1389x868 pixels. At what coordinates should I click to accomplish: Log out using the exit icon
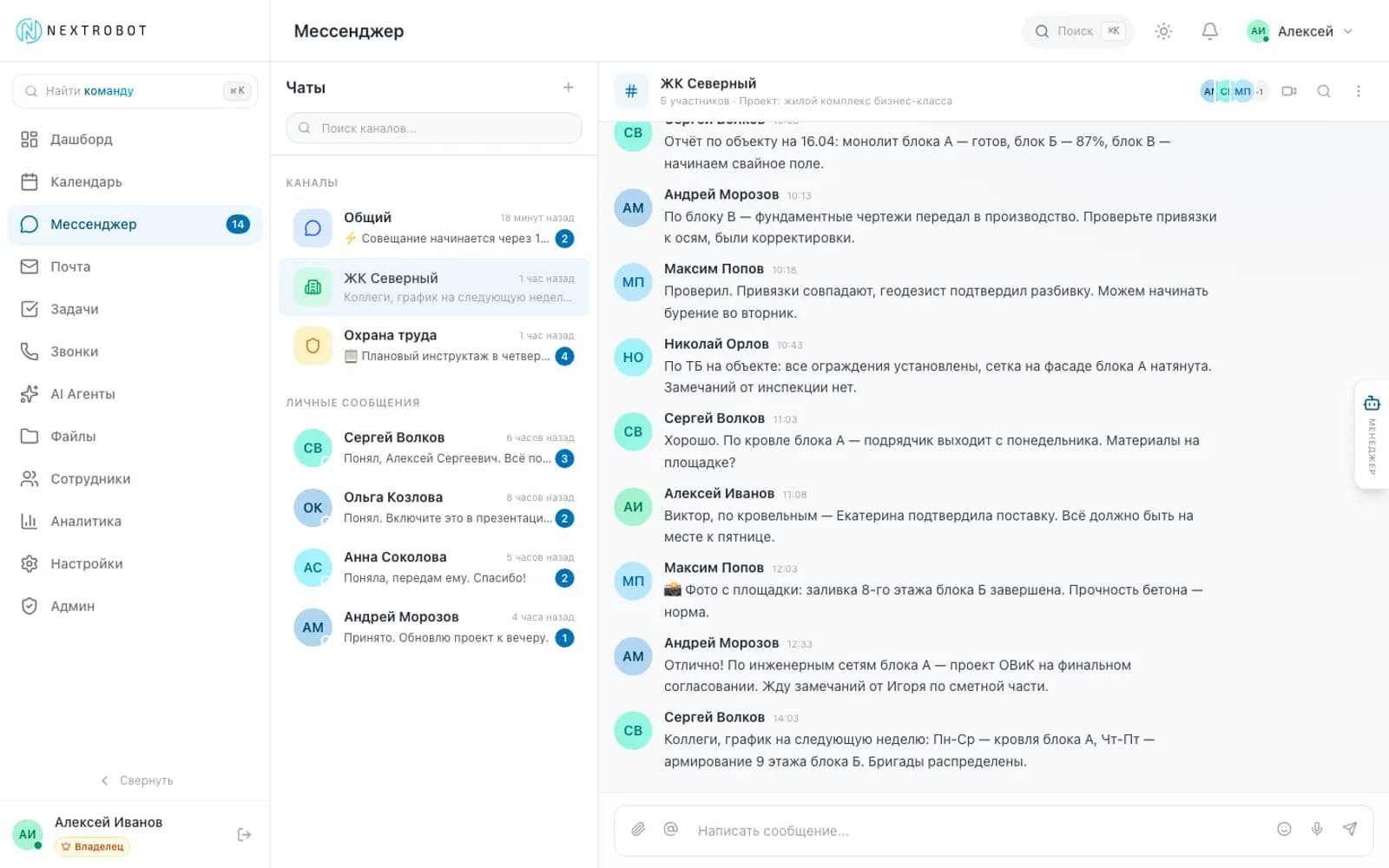244,835
